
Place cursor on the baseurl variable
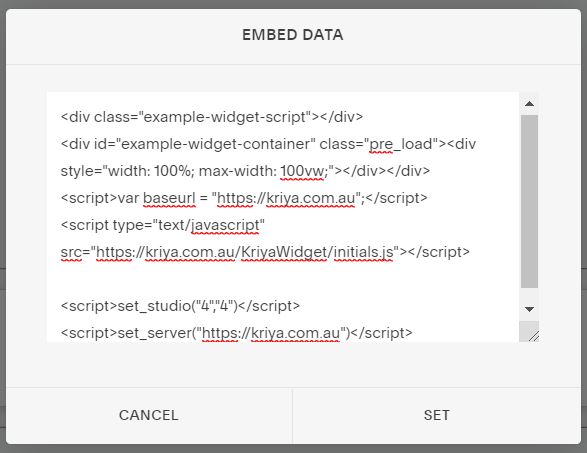click(x=169, y=198)
